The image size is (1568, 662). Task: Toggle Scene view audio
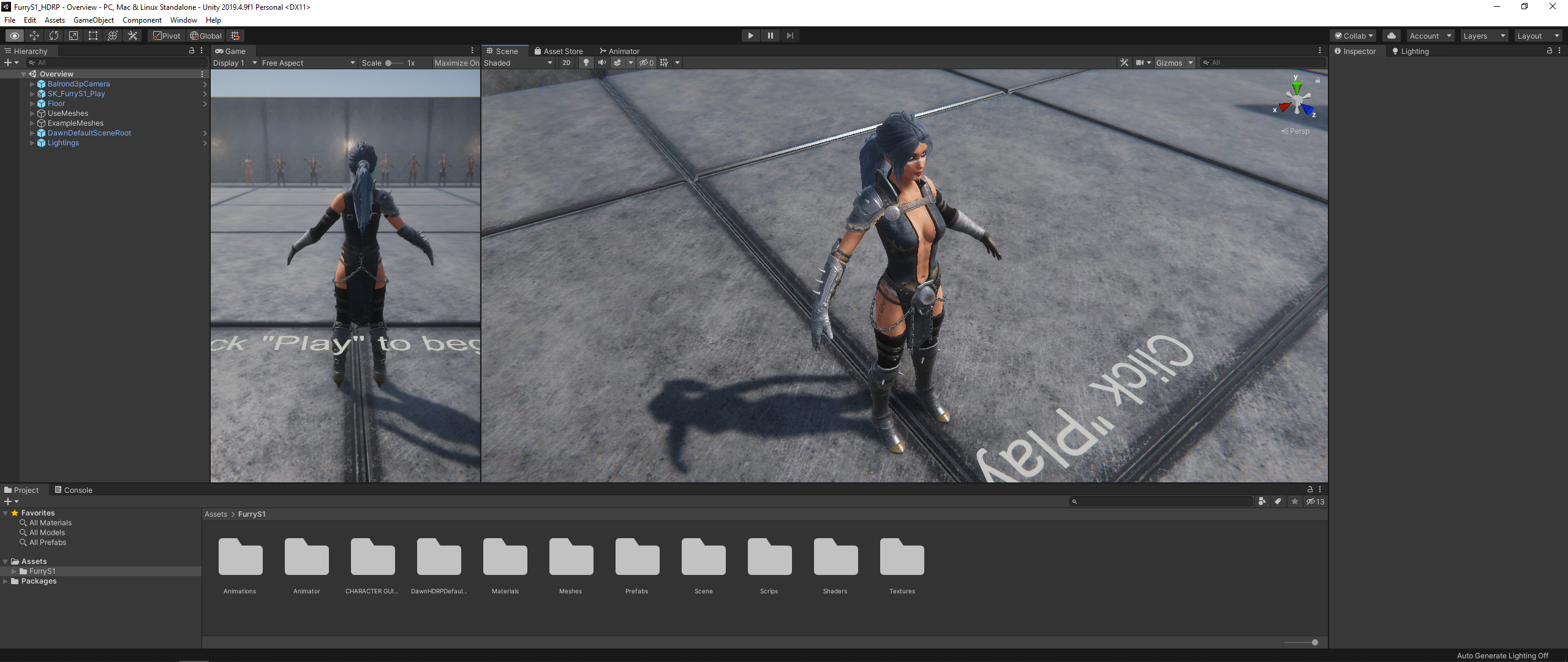pyautogui.click(x=602, y=63)
